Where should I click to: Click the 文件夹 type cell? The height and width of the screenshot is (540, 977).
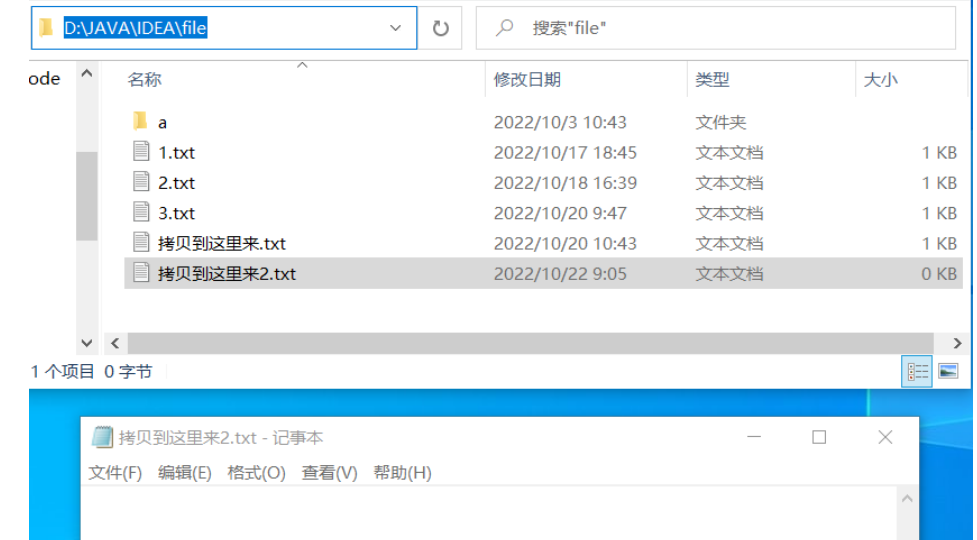click(721, 122)
